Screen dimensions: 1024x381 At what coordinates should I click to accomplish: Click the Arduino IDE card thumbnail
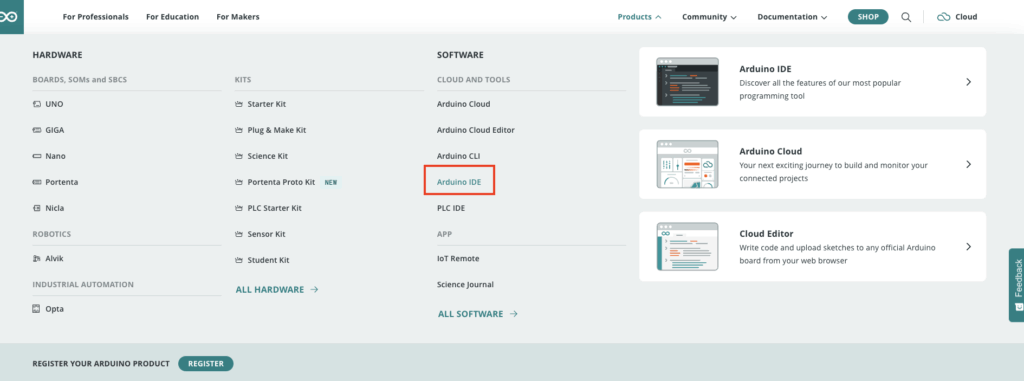[x=687, y=82]
